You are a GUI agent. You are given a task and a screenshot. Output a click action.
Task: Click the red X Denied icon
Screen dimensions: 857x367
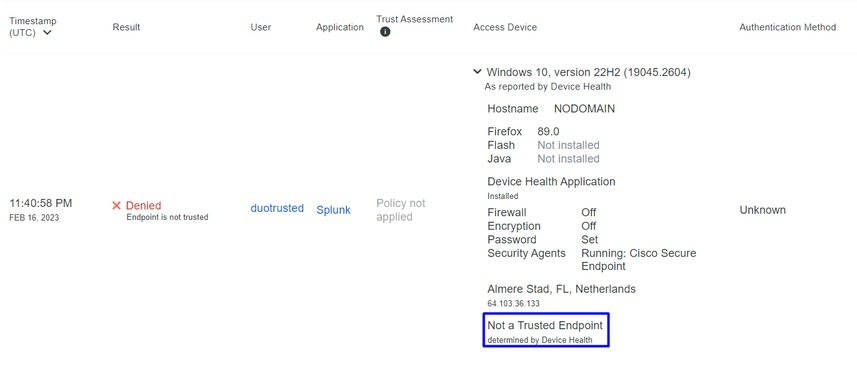(x=116, y=206)
